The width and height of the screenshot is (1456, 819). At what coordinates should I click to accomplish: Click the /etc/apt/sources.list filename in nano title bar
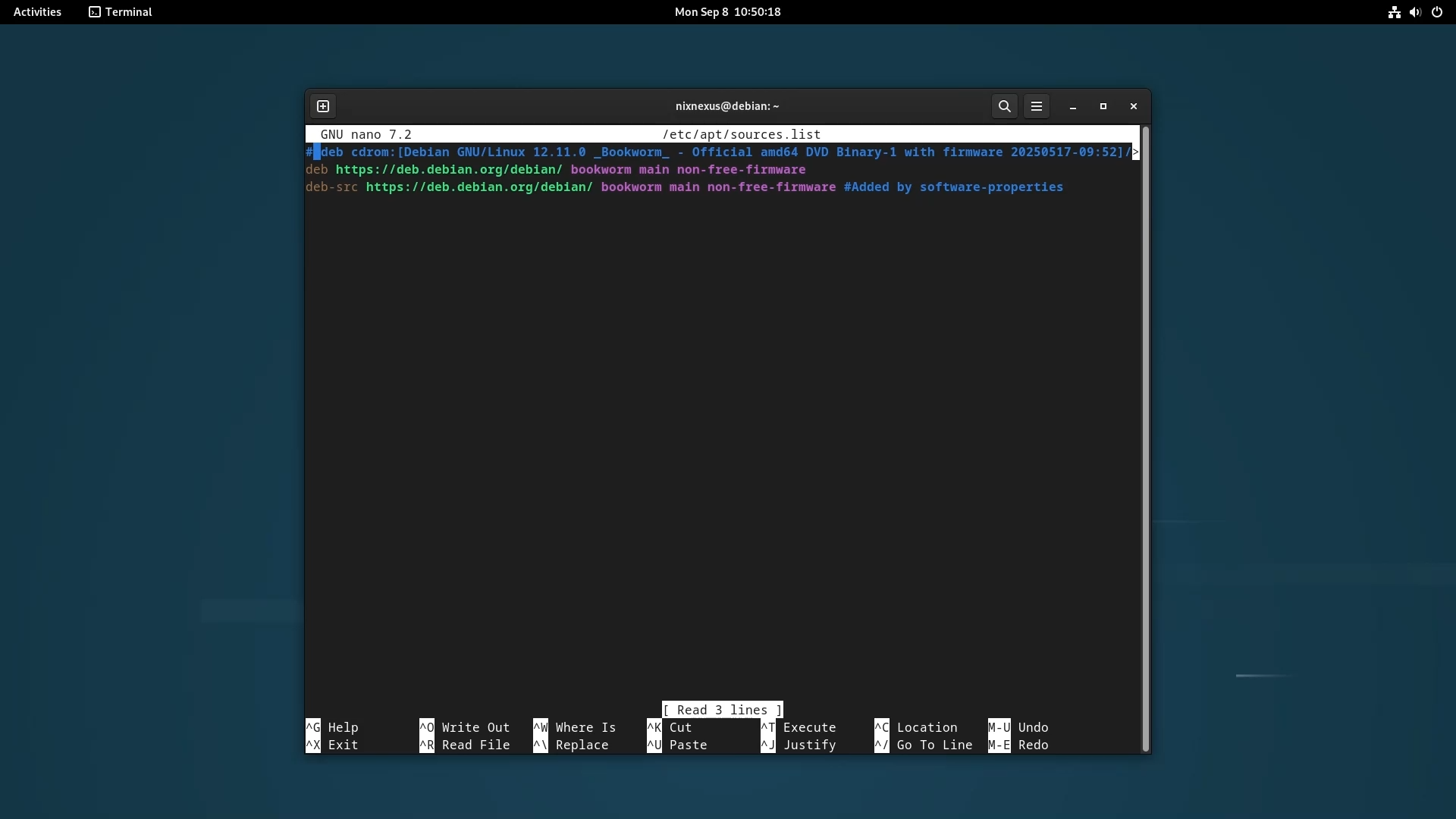(x=741, y=134)
